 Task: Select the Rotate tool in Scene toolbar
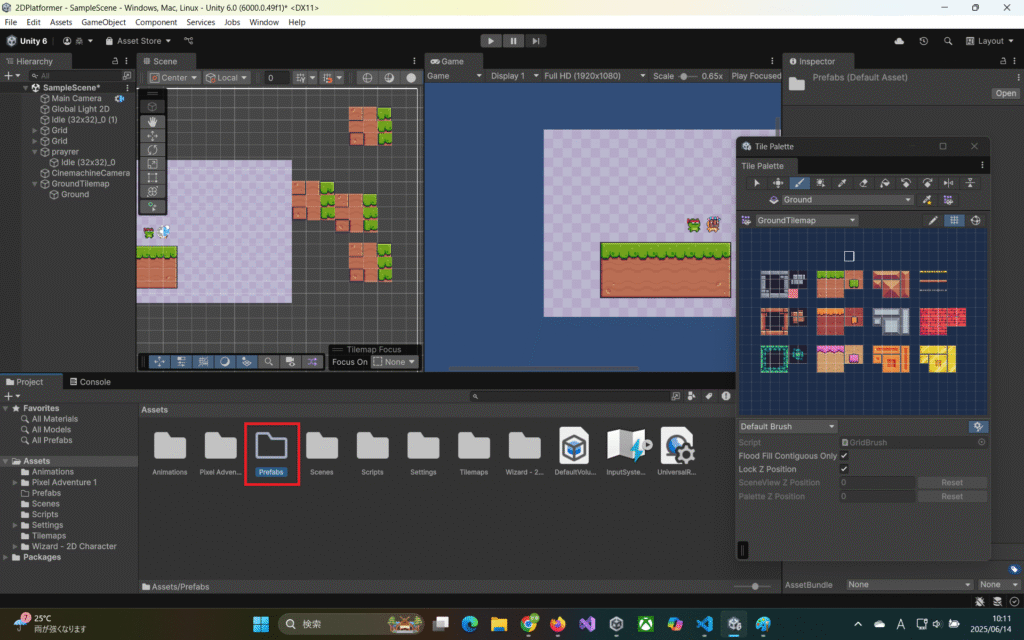point(152,150)
